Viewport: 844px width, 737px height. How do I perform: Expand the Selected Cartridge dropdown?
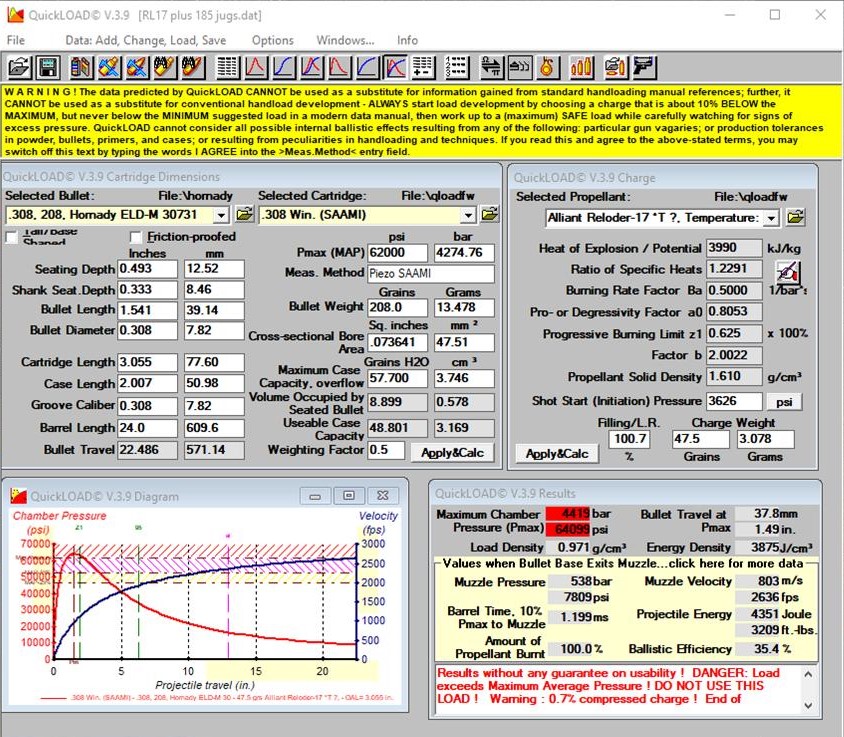coord(466,214)
